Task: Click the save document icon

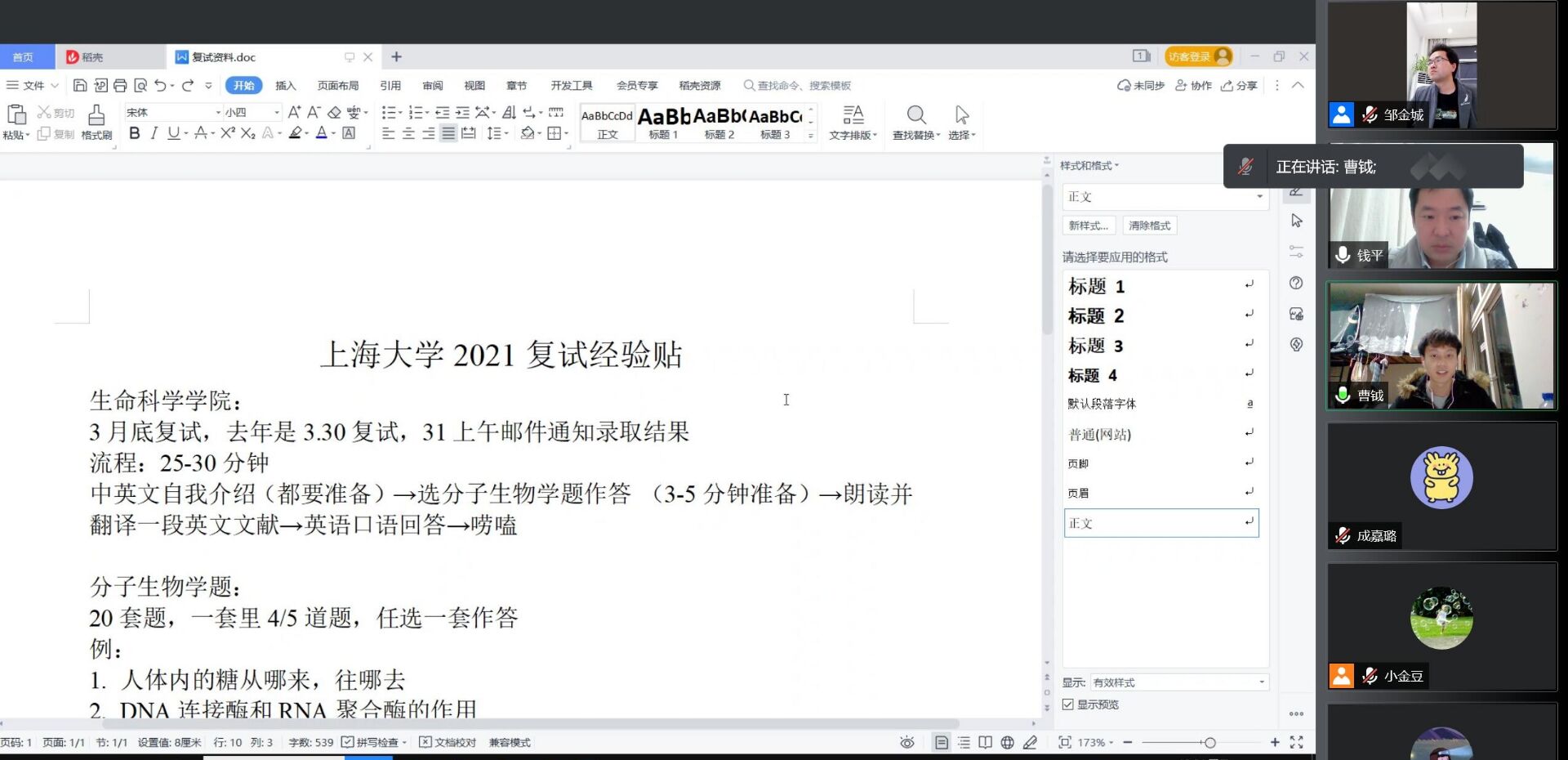Action: tap(80, 85)
